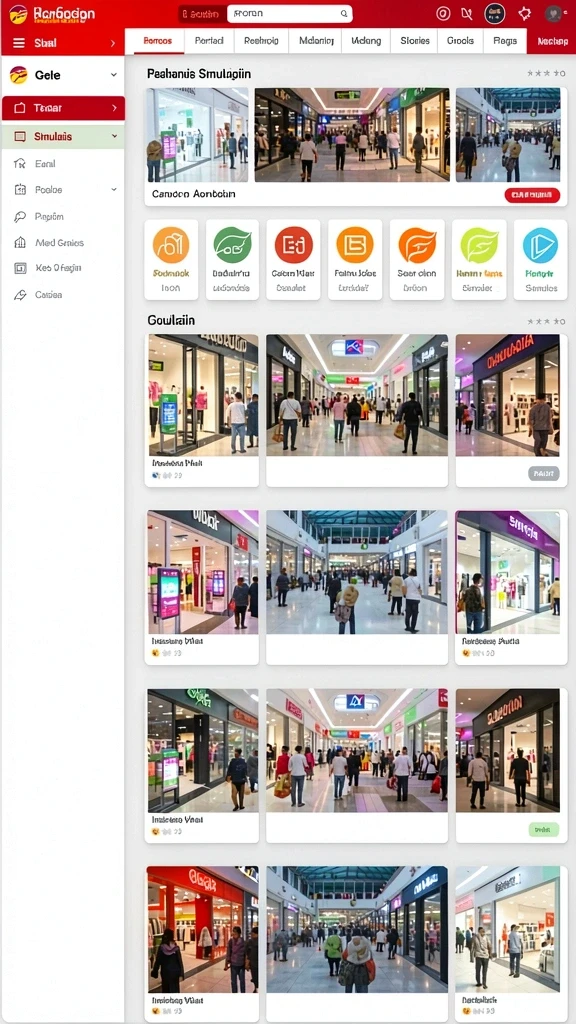
Task: Click the gray pill button on Gouklain card
Action: [x=543, y=473]
